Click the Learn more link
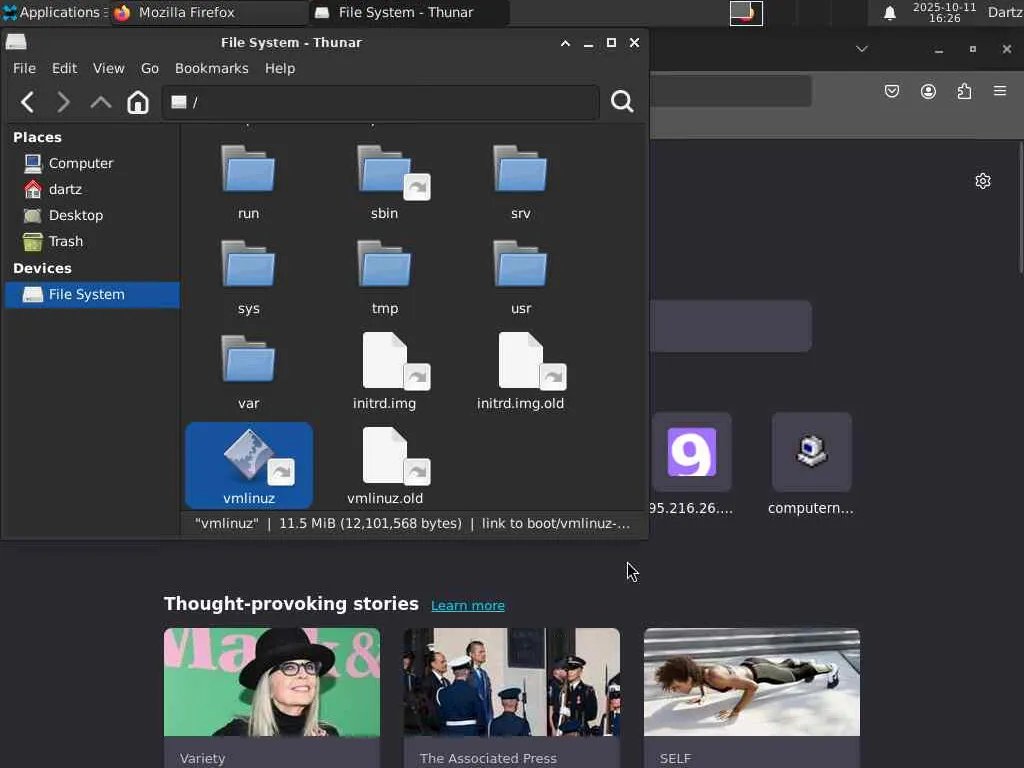The image size is (1024, 768). (467, 605)
